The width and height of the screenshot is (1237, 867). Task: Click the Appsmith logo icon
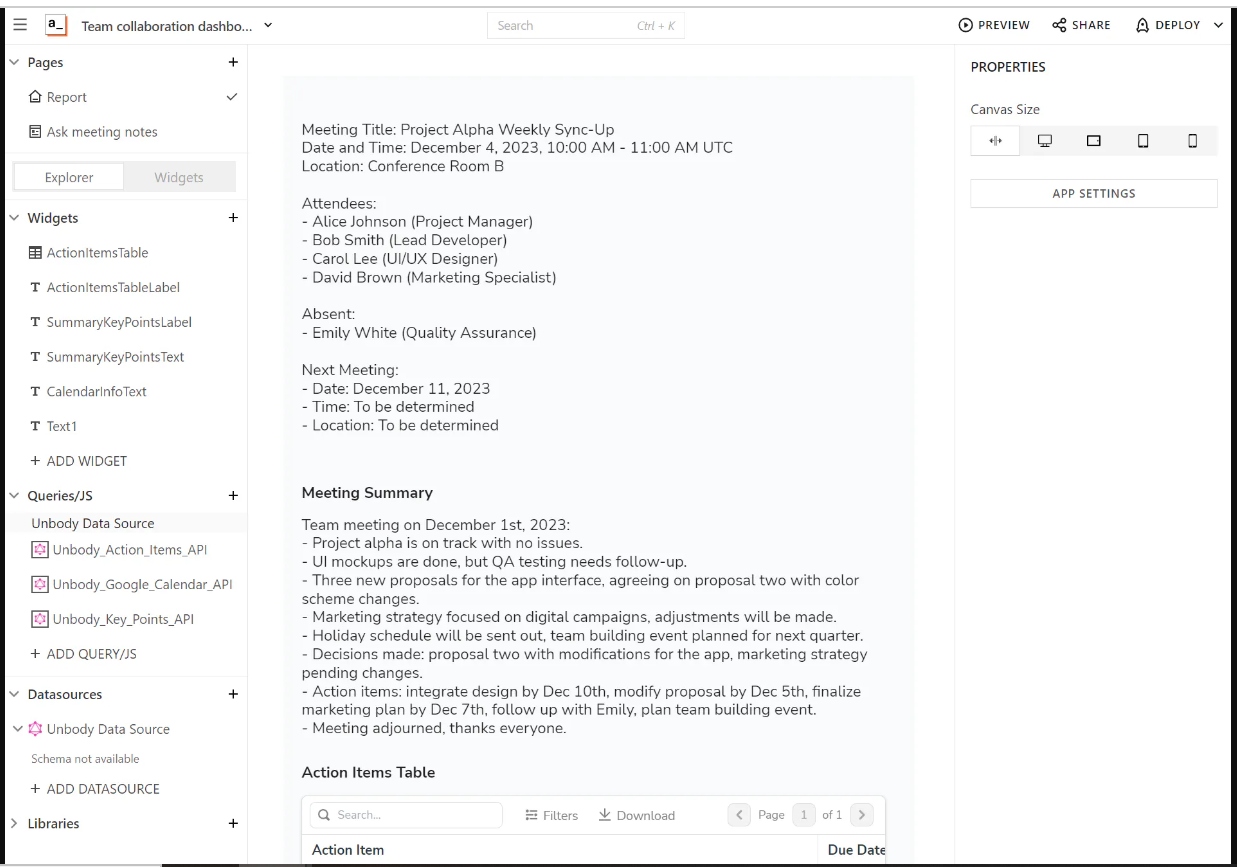click(57, 25)
